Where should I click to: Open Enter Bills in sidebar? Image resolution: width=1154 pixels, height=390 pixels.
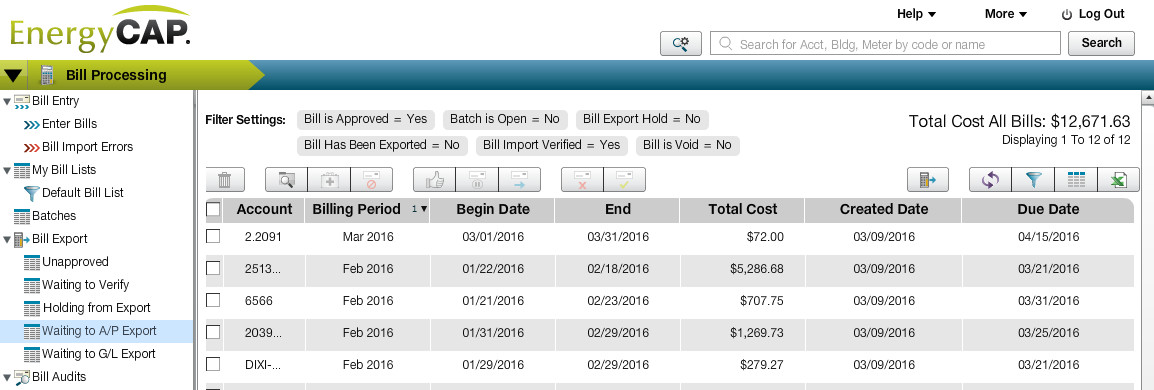click(69, 124)
